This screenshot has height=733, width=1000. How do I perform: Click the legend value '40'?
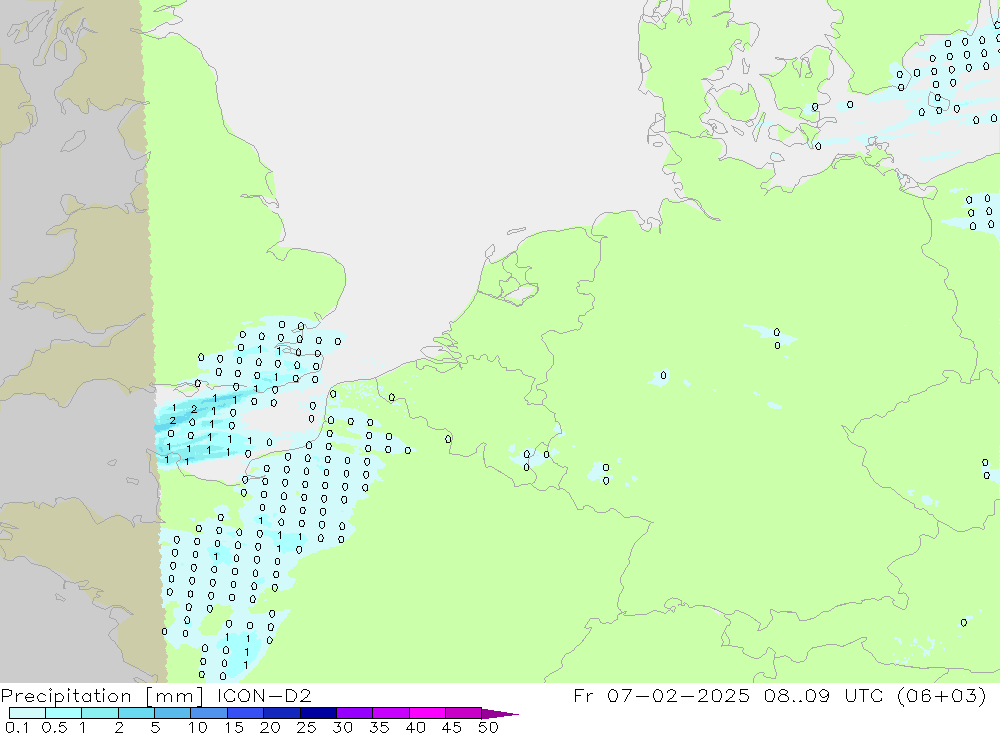[415, 727]
